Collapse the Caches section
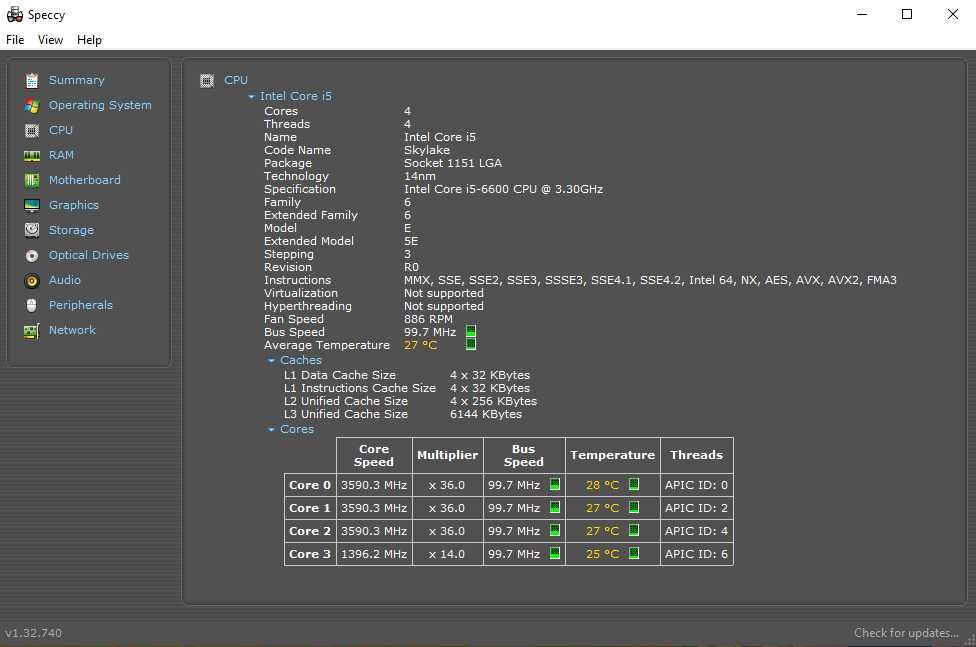Viewport: 976px width, 647px height. click(x=271, y=361)
